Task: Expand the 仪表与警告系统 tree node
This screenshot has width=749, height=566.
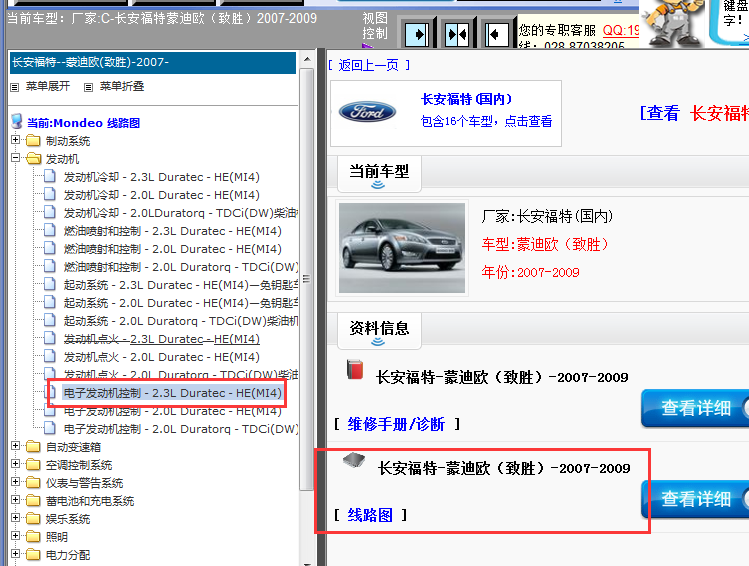Action: 15,481
